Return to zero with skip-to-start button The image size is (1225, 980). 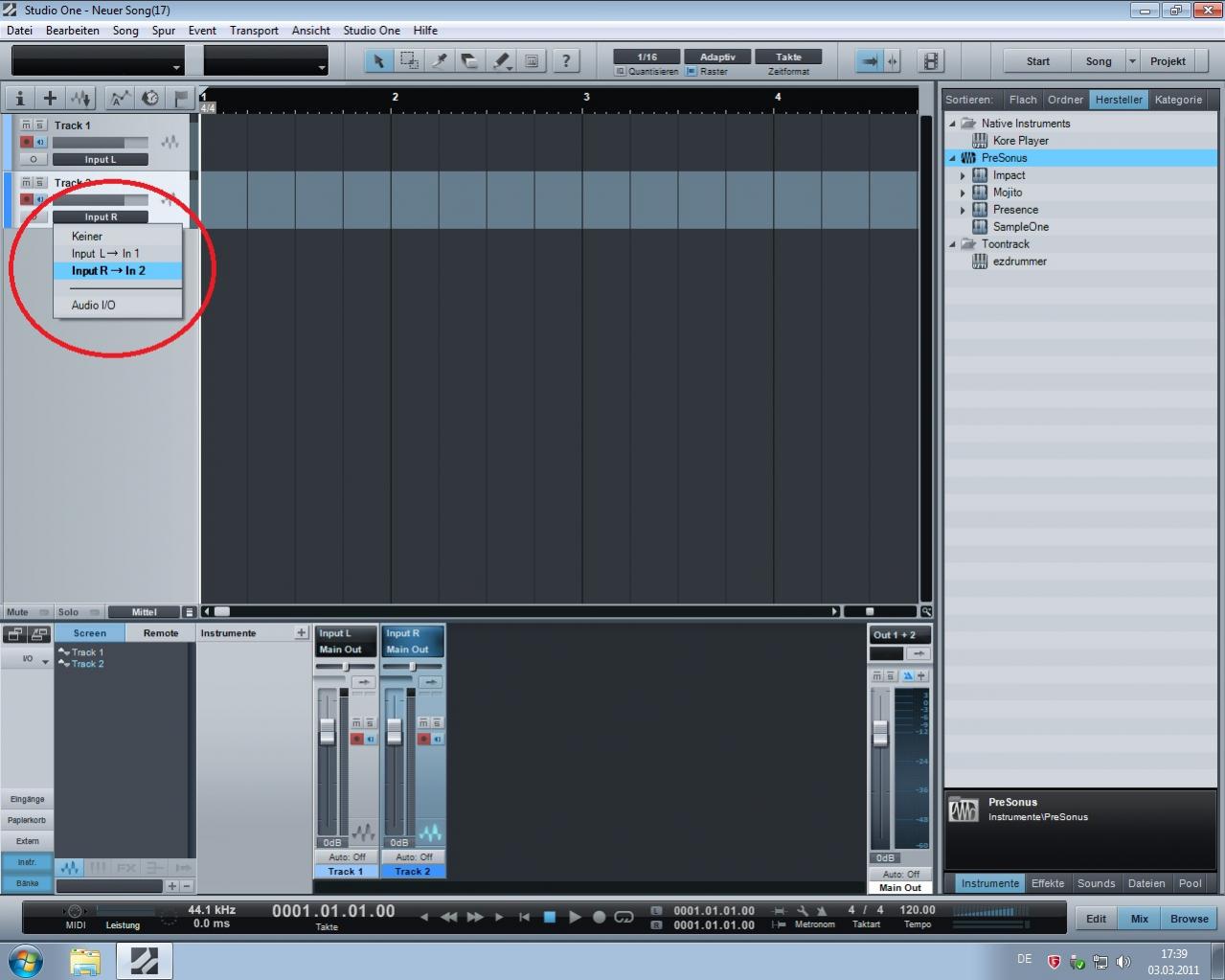point(524,917)
